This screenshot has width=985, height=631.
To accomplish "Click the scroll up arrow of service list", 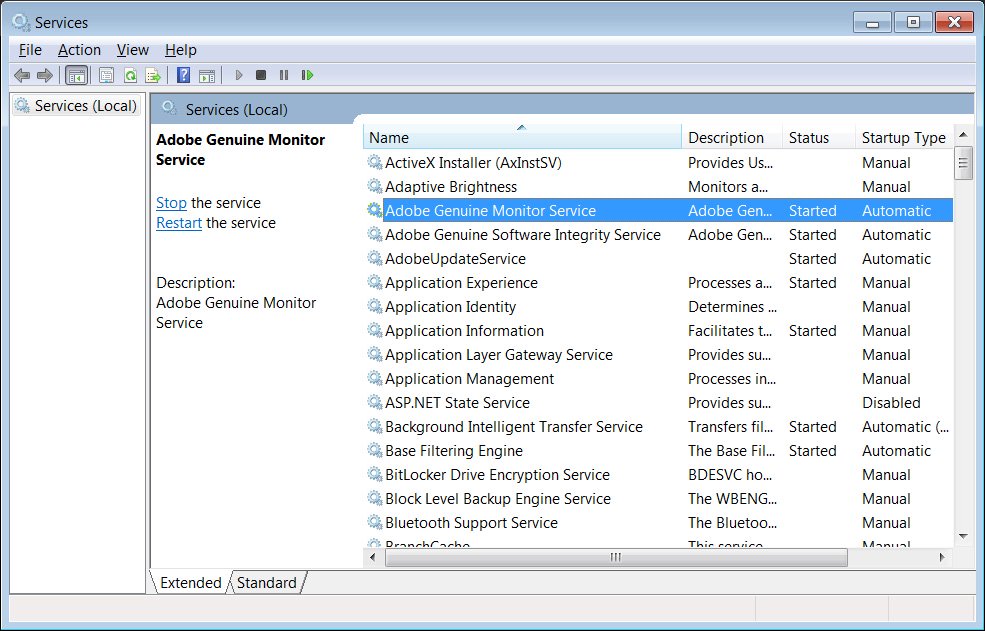I will click(963, 134).
